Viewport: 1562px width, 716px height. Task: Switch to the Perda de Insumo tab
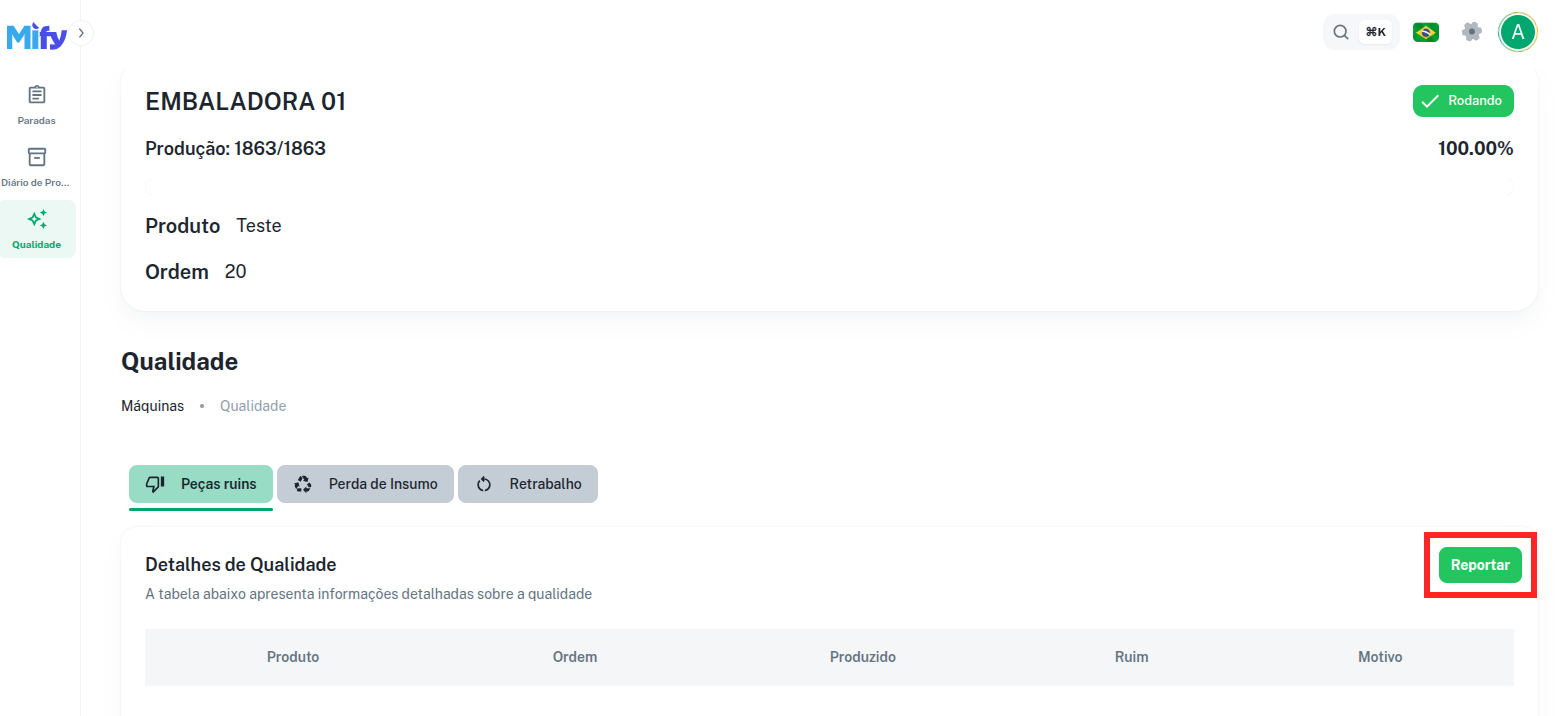(x=365, y=484)
